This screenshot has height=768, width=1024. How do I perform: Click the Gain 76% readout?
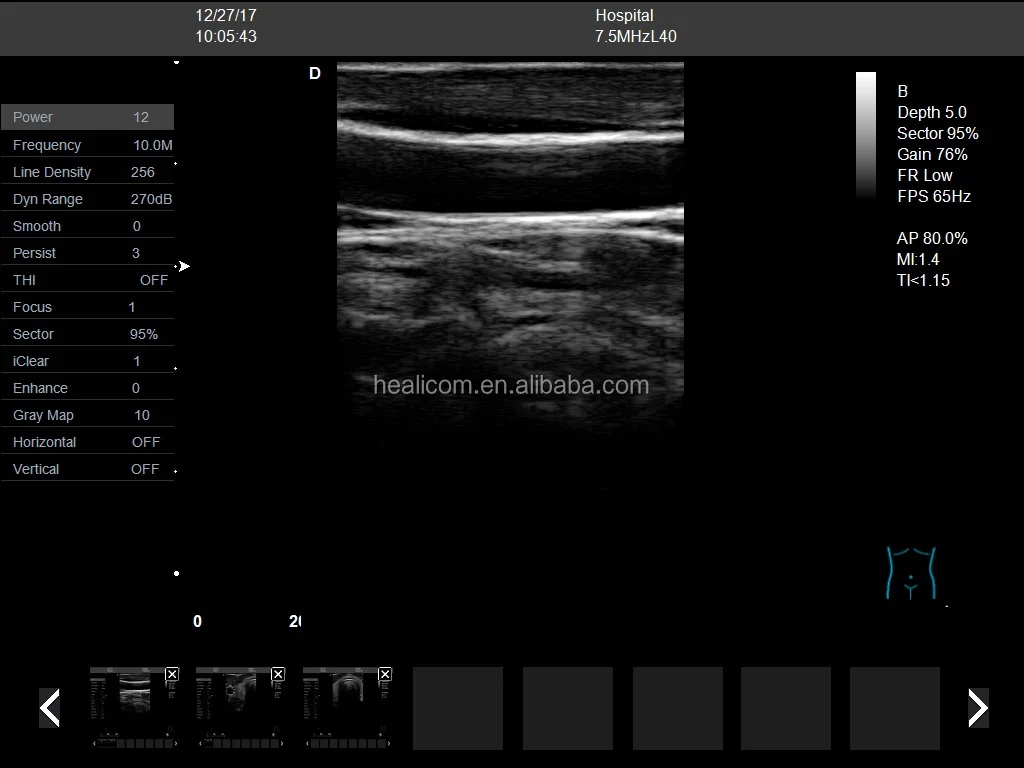(x=932, y=154)
